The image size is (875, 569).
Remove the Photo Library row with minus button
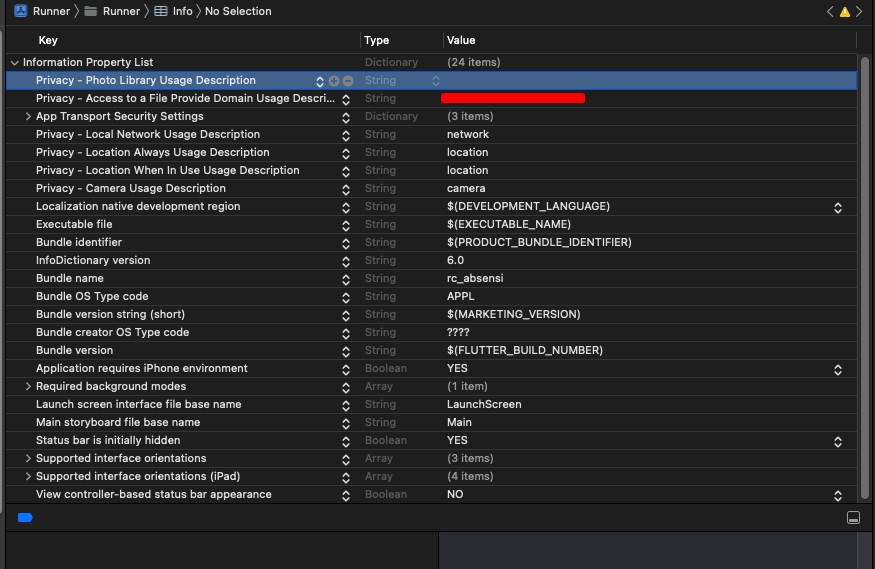[347, 81]
